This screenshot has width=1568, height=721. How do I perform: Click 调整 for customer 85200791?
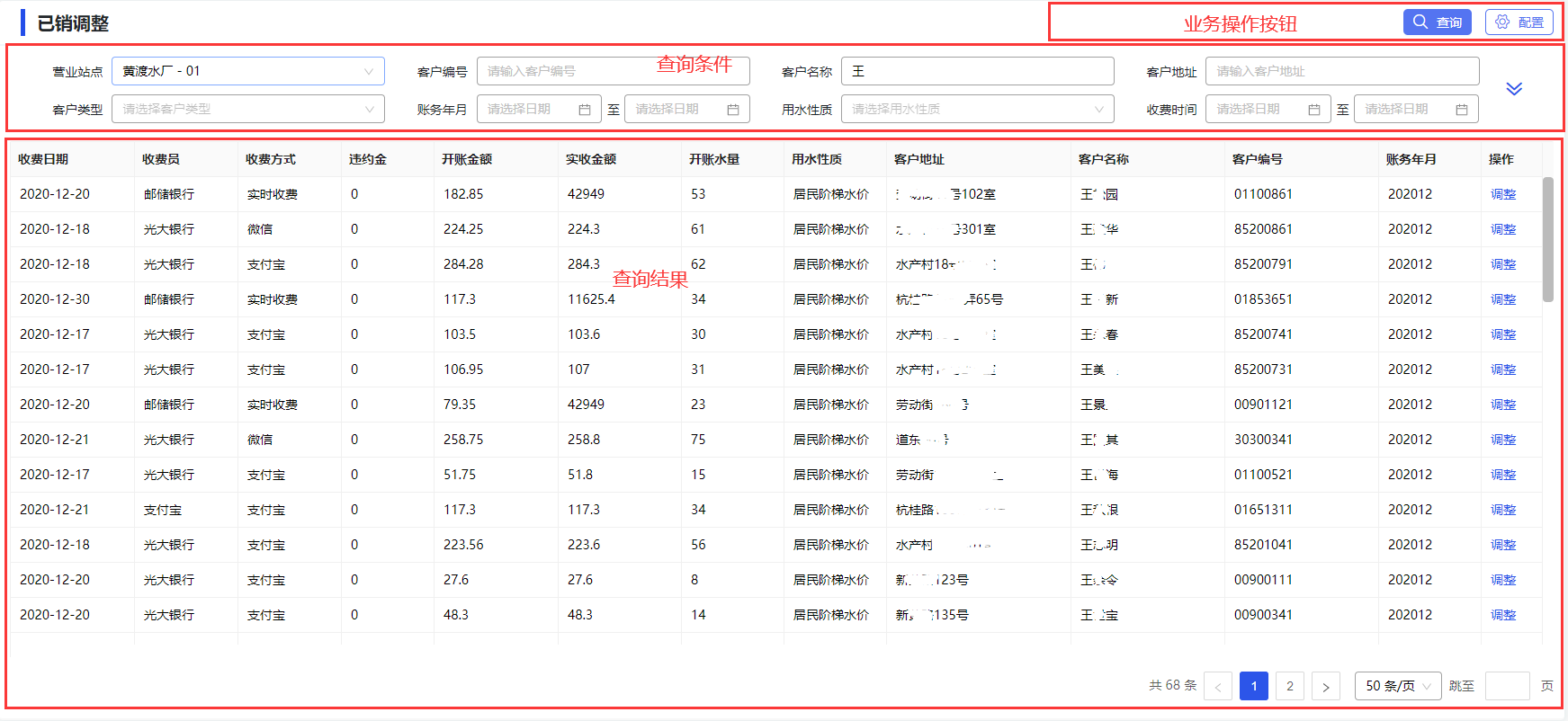[x=1503, y=264]
